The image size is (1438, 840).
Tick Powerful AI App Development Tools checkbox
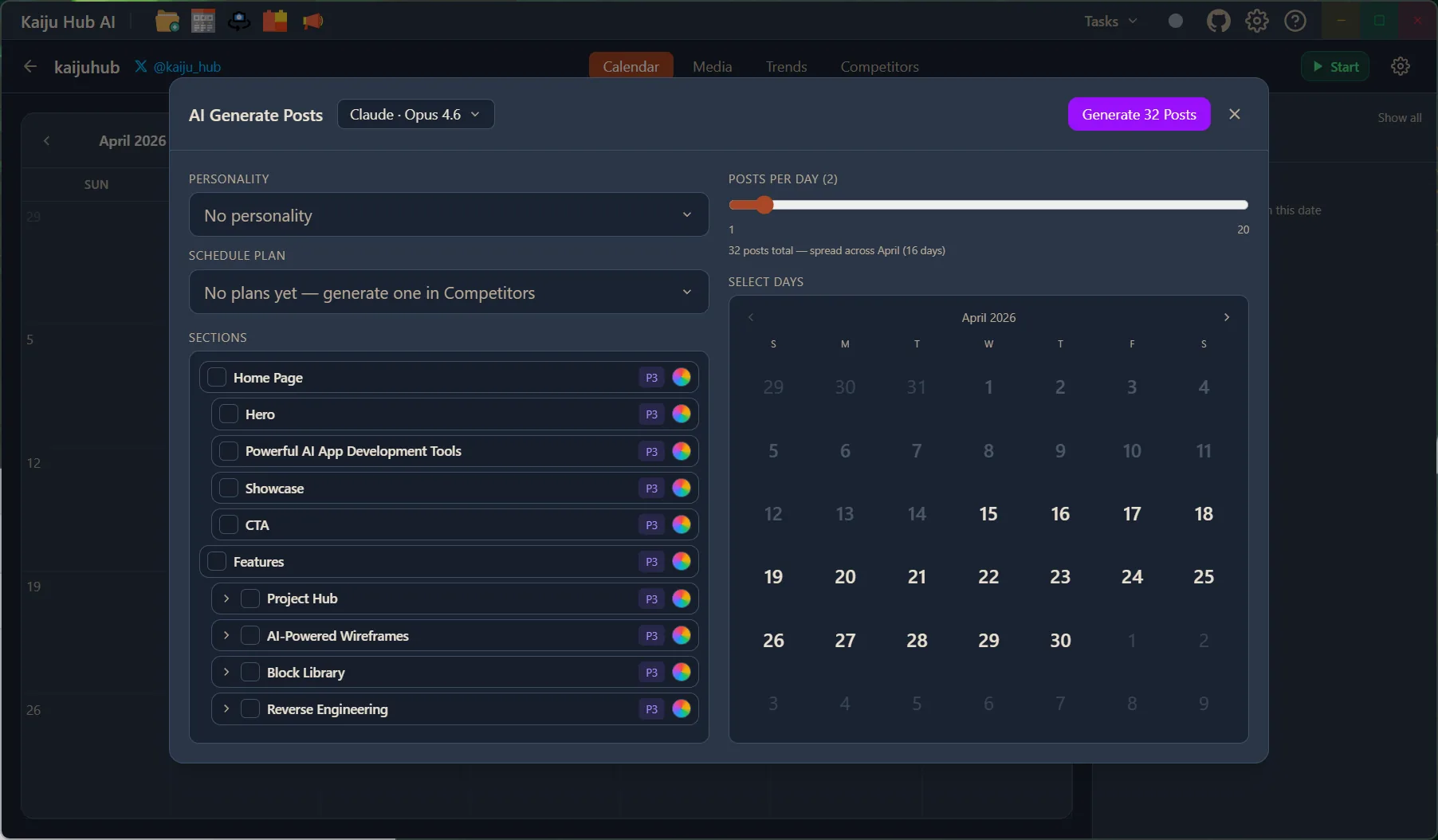coord(229,451)
